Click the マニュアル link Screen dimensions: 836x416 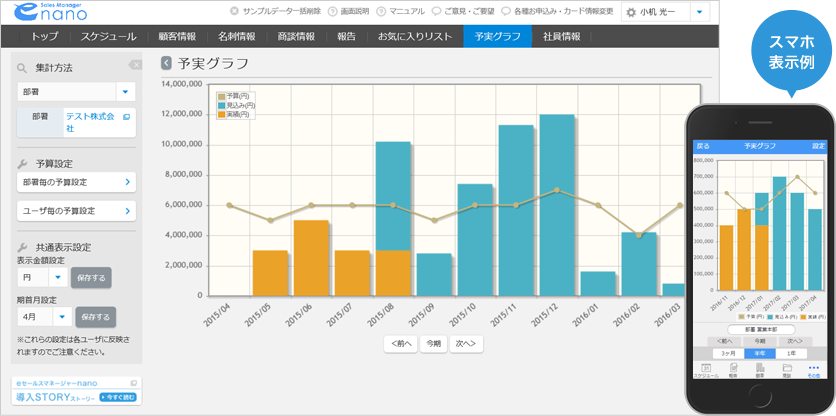click(407, 11)
